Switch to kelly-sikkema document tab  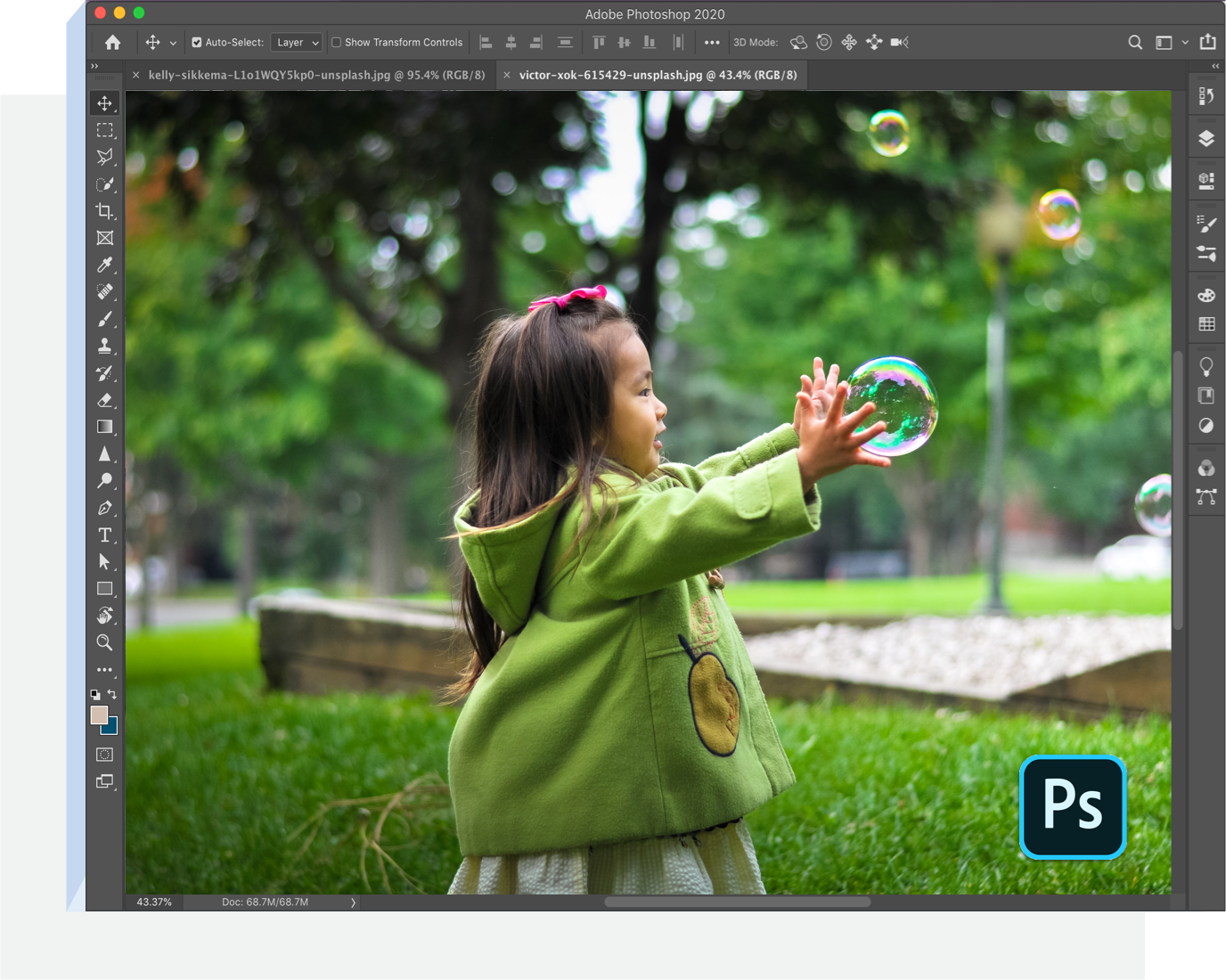coord(316,75)
